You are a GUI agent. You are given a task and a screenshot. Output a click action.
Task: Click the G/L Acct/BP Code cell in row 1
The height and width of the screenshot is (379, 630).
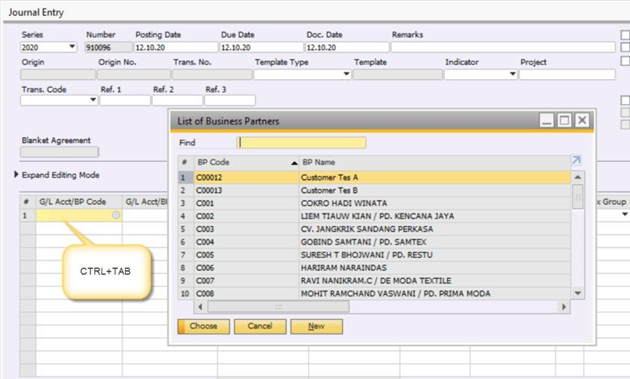point(79,216)
